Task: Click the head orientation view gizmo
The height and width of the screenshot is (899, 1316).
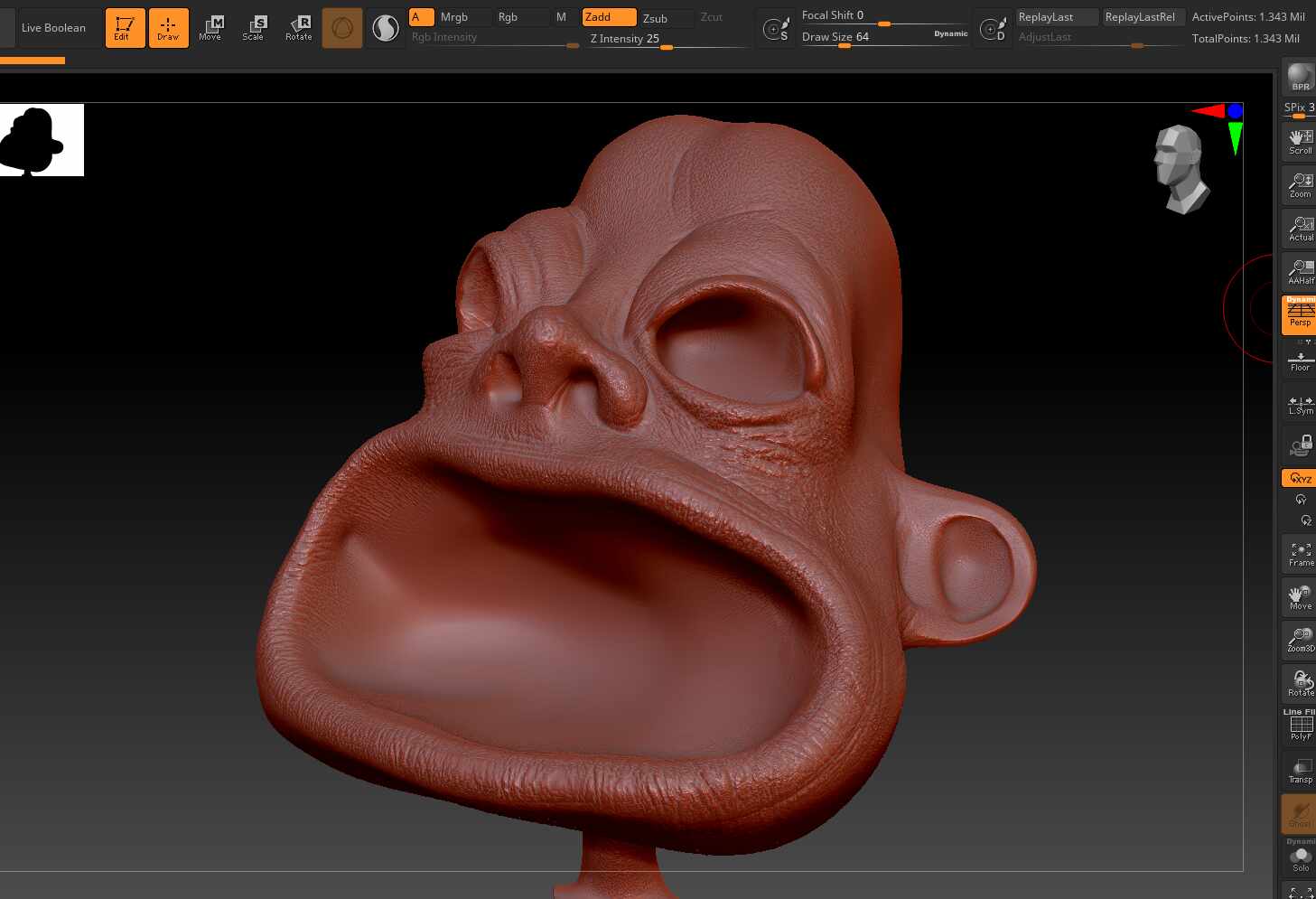Action: pyautogui.click(x=1181, y=169)
